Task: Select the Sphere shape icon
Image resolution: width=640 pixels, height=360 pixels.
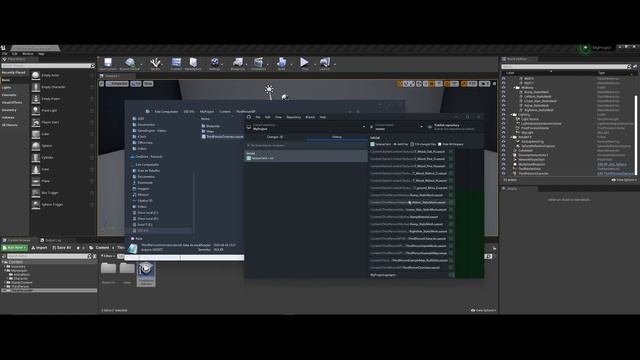Action: (x=36, y=146)
